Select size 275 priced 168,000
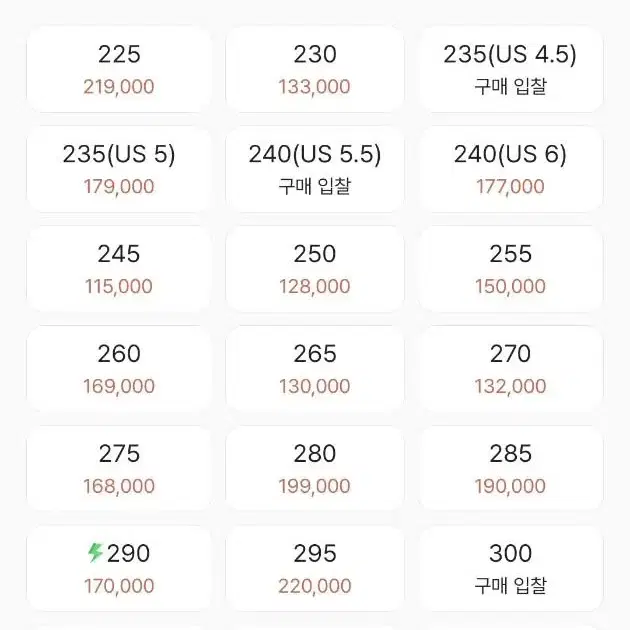Viewport: 630px width, 630px height. point(119,468)
